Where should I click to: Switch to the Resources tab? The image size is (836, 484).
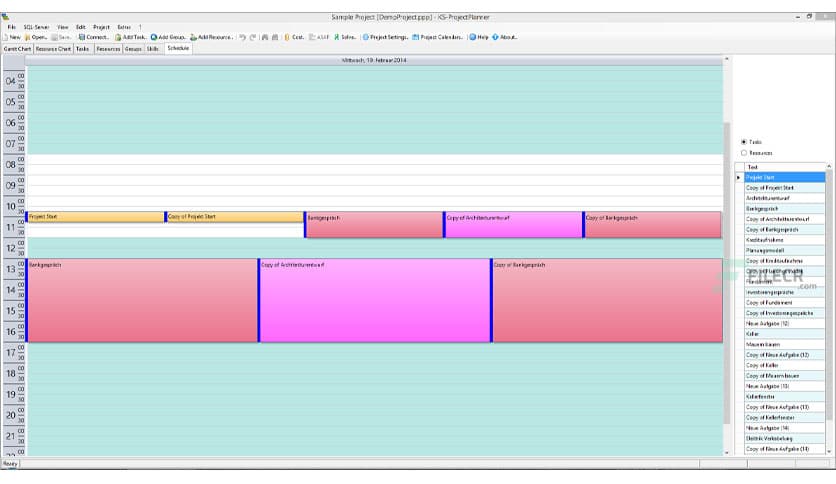click(x=108, y=49)
